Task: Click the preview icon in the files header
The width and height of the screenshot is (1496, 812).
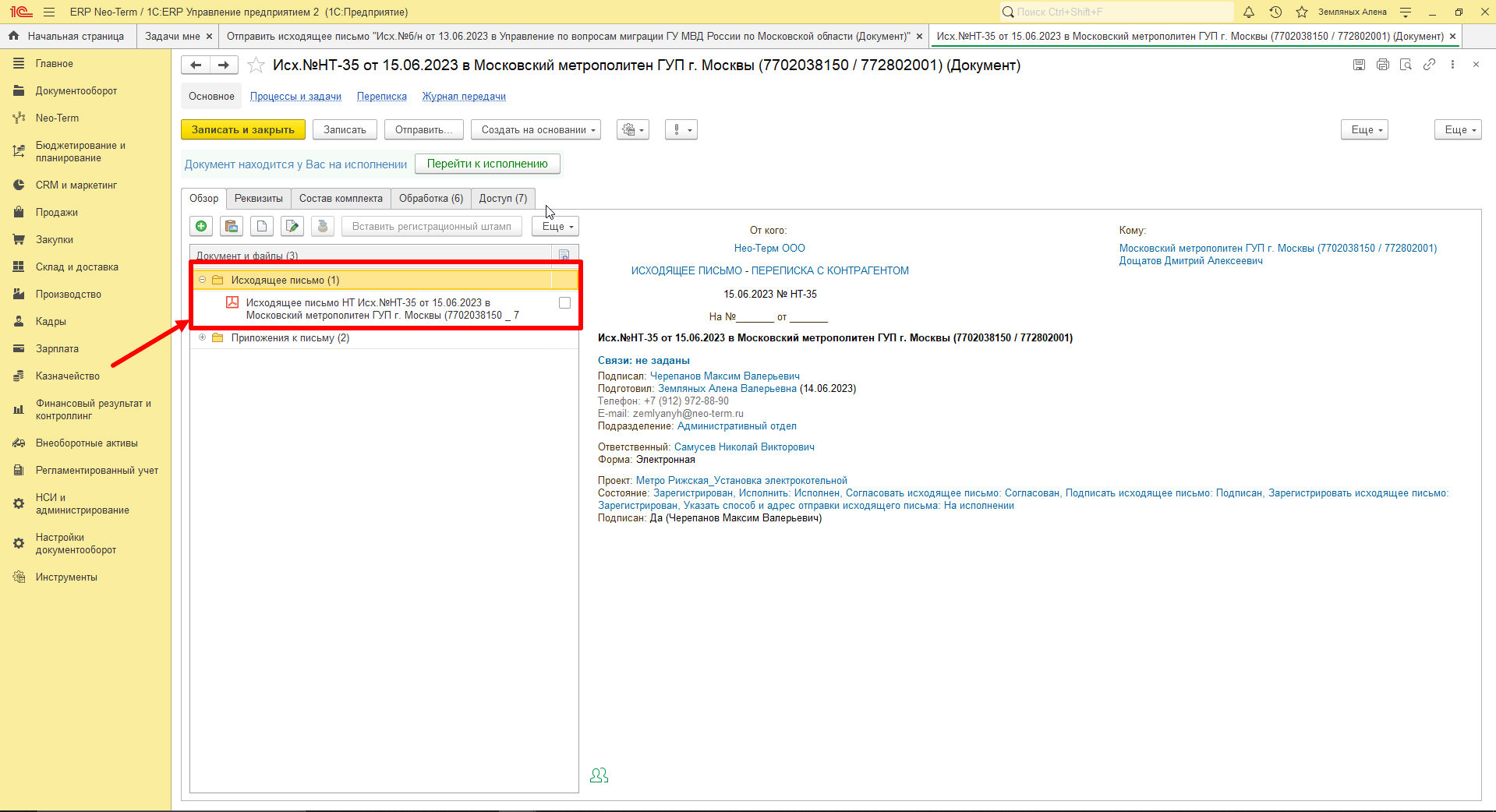Action: 564,255
